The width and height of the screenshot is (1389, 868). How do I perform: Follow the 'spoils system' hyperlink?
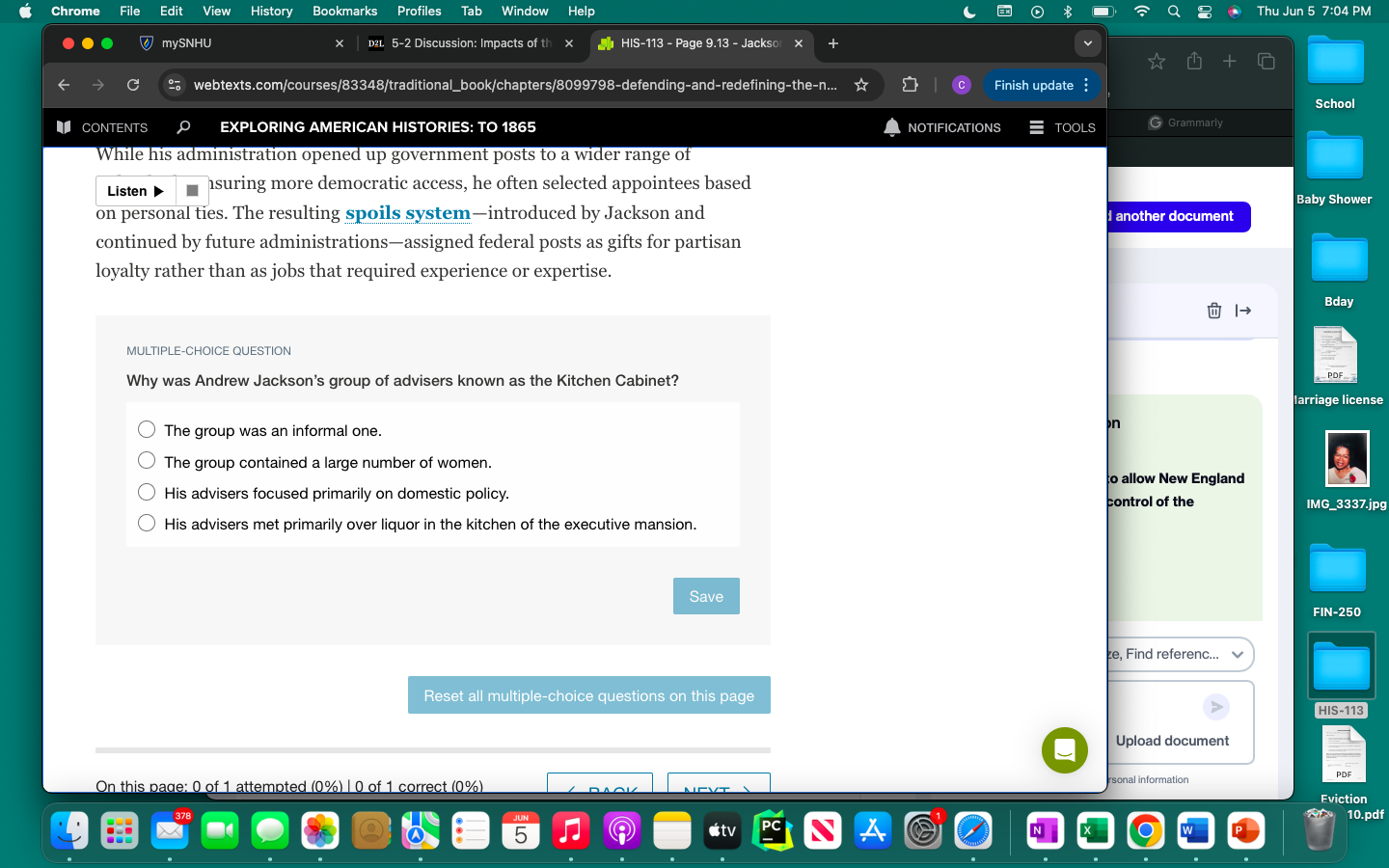click(407, 212)
